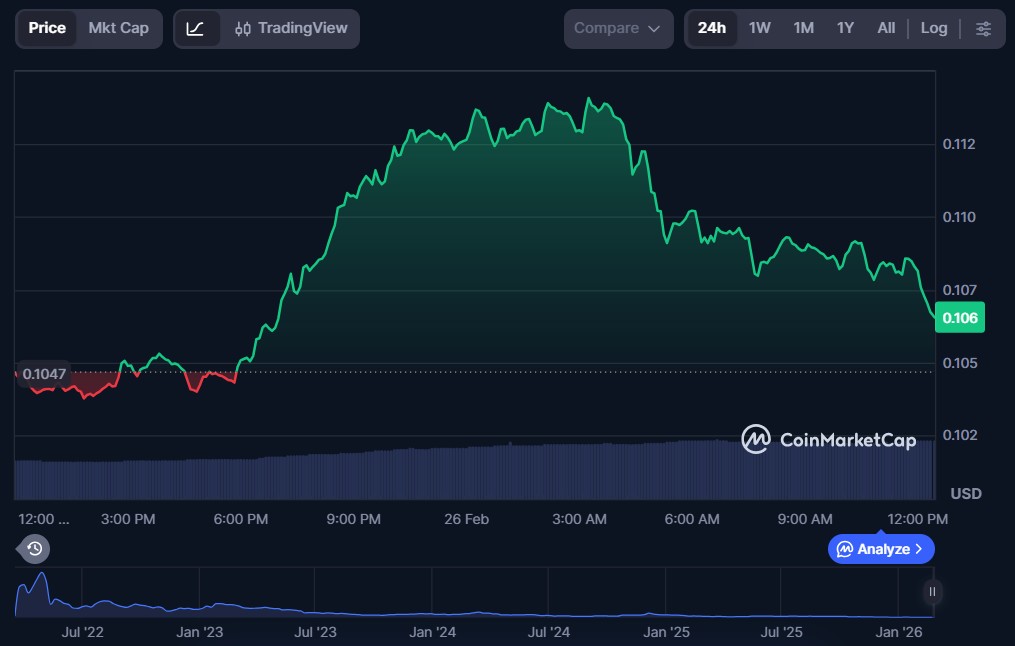Click the 0.1047 opening price label
The height and width of the screenshot is (646, 1015).
tap(44, 374)
